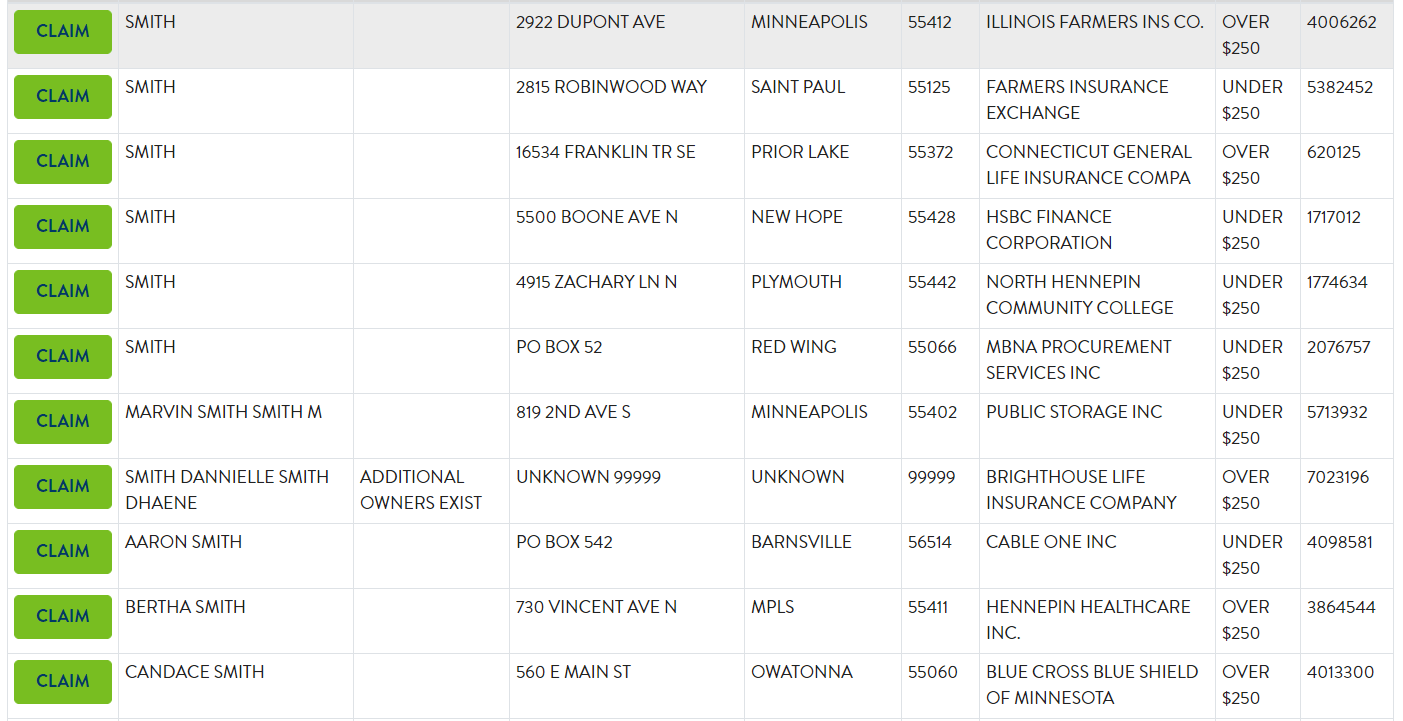
Task: Click the Smith Dannielle Smith Dhaene name
Action: coord(227,490)
